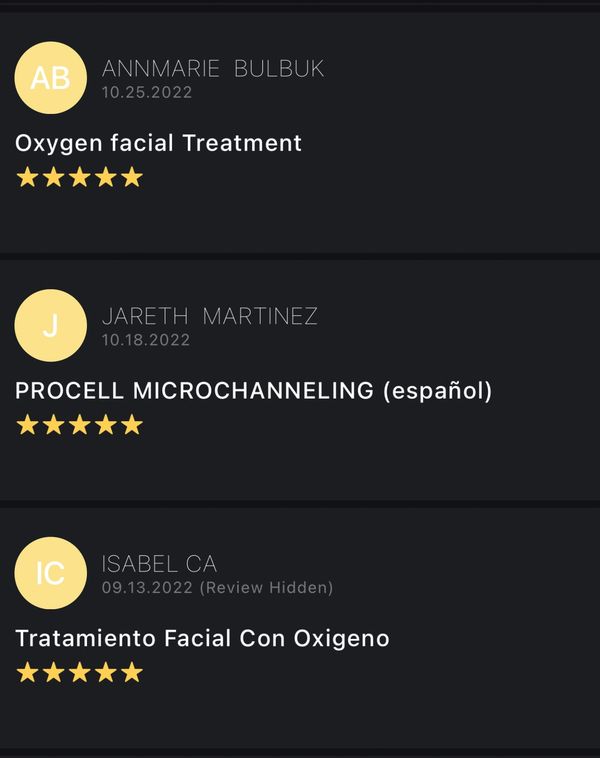The image size is (600, 758).
Task: Open reviewer name JARETH MARTINEZ
Action: click(x=210, y=317)
